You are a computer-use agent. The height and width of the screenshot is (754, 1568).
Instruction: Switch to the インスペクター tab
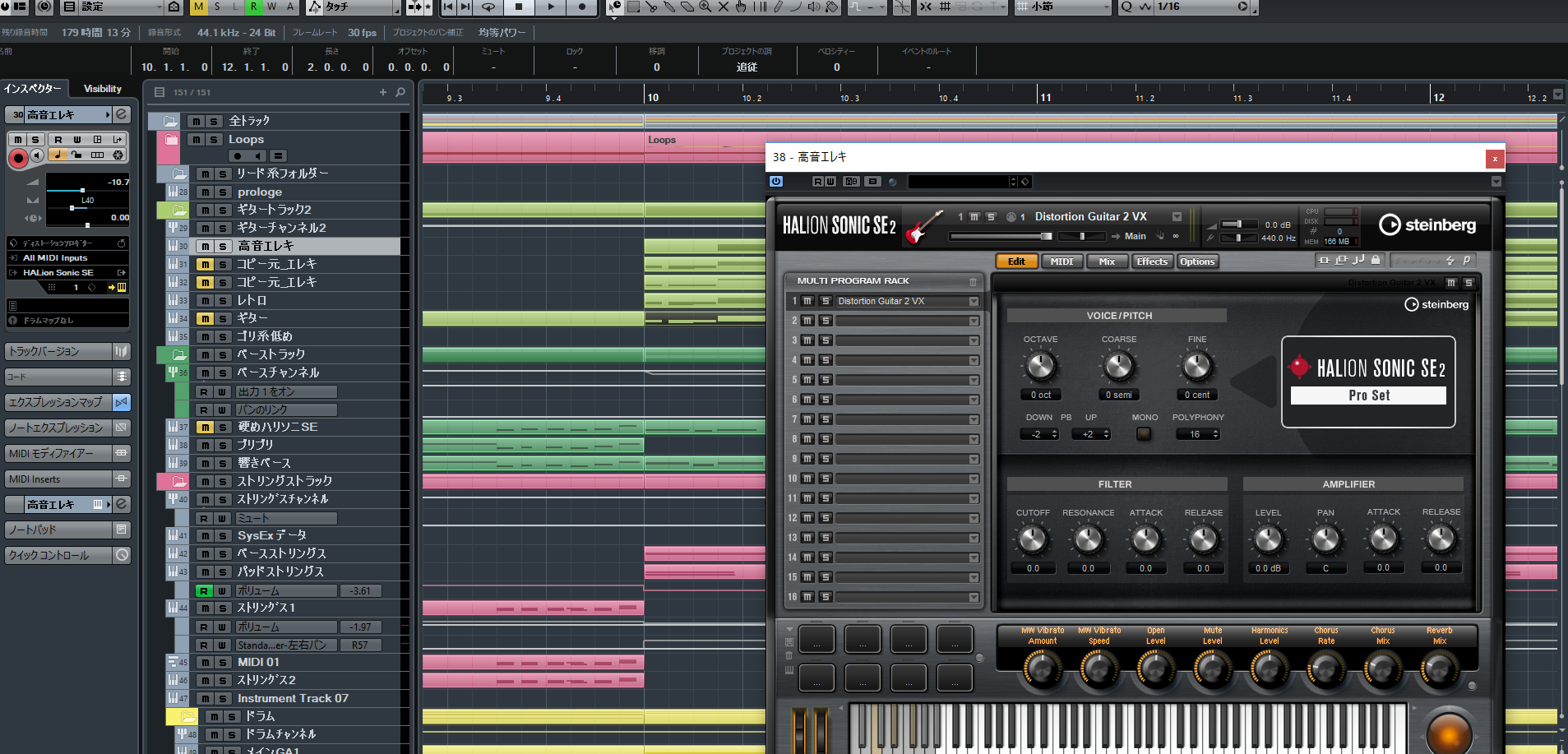point(33,89)
